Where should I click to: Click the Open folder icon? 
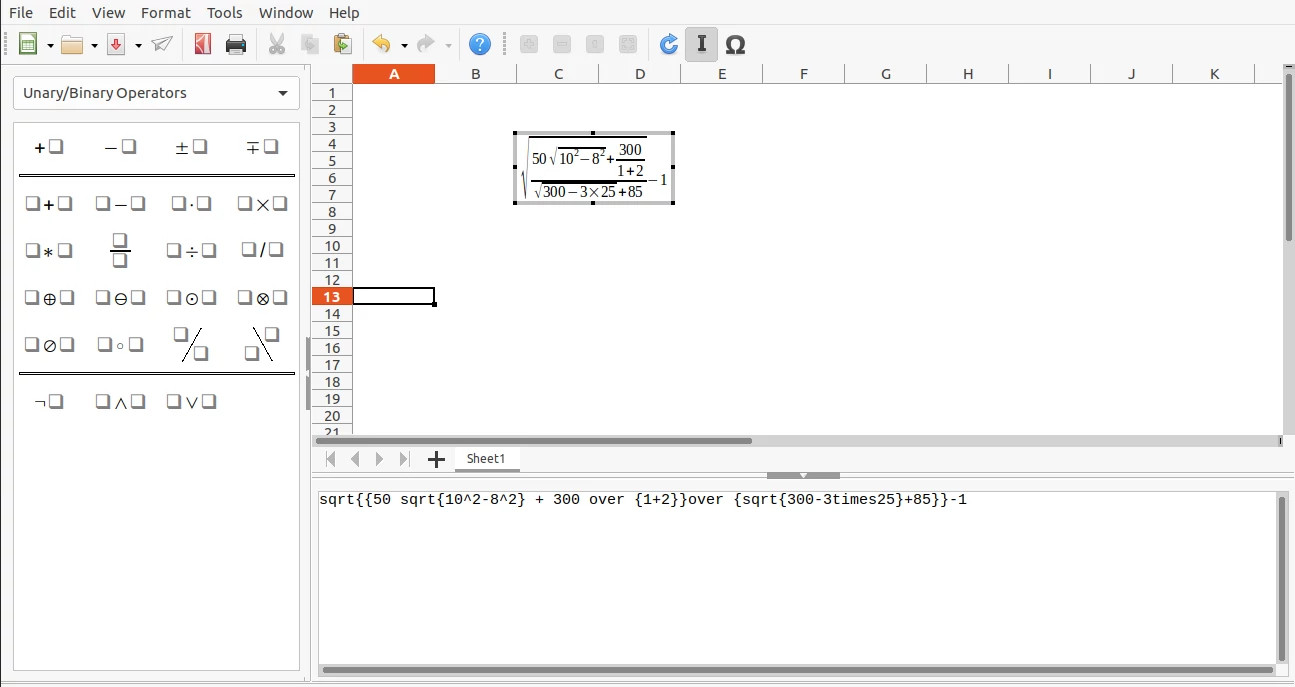72,44
